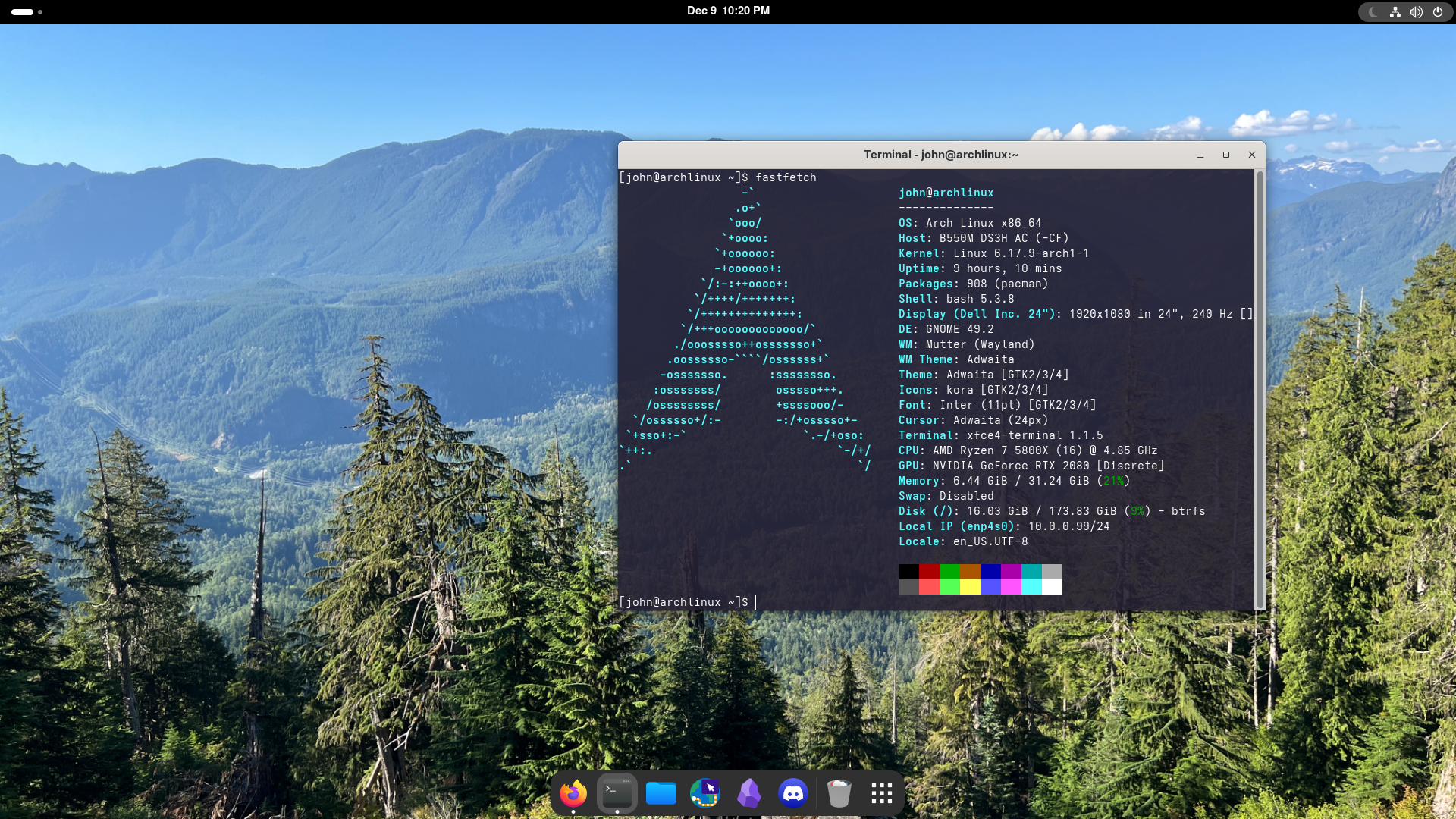Launch Firefox from the dock
Screen dimensions: 1456x819
coord(573,793)
